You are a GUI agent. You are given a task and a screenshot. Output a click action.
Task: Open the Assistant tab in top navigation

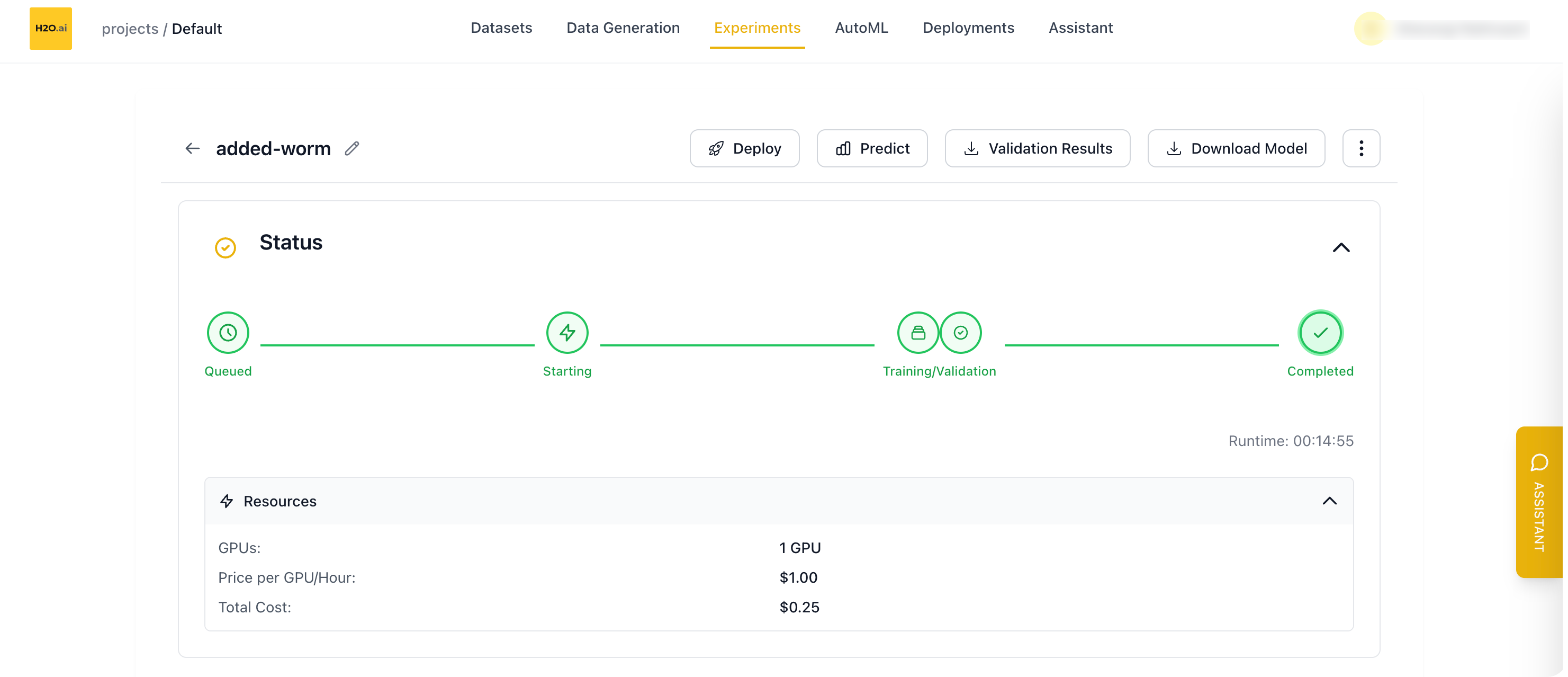point(1080,28)
